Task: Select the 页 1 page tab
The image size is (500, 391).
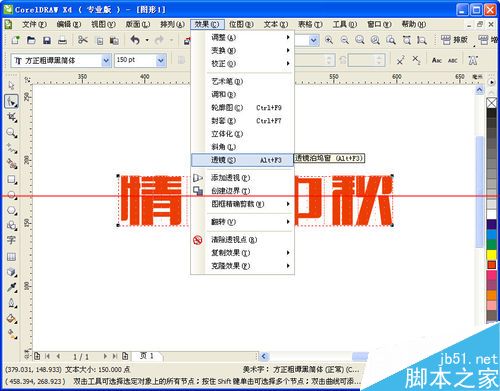Action: pyautogui.click(x=147, y=356)
